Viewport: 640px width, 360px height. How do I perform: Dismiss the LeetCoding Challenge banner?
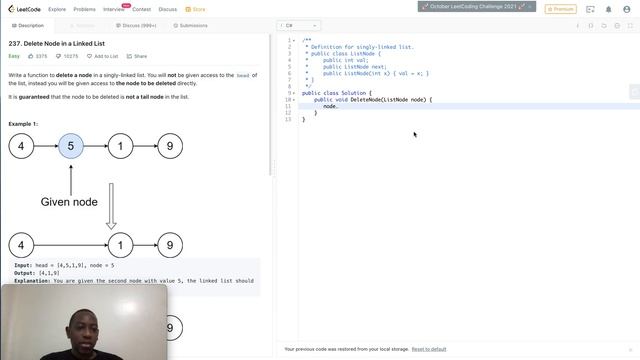click(530, 7)
